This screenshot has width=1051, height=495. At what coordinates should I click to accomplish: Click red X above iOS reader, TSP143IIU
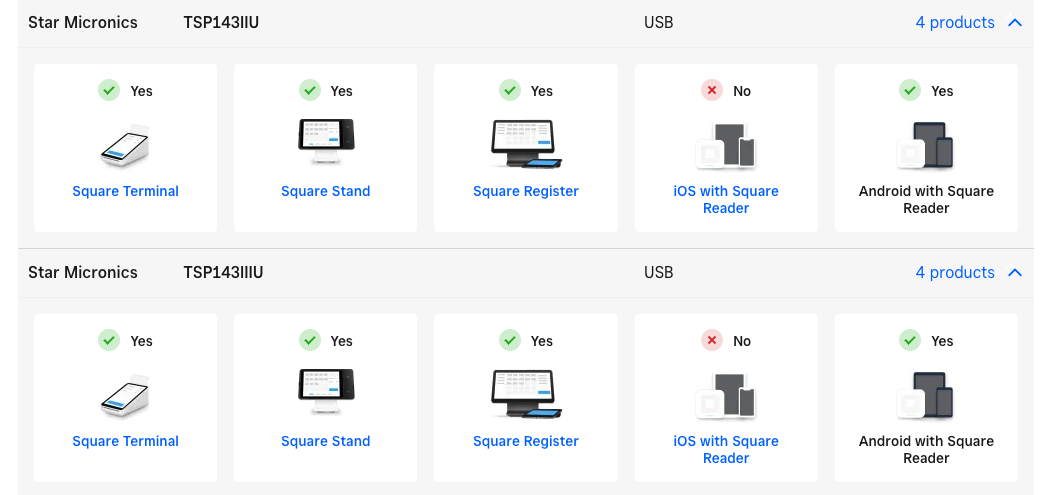[x=712, y=91]
